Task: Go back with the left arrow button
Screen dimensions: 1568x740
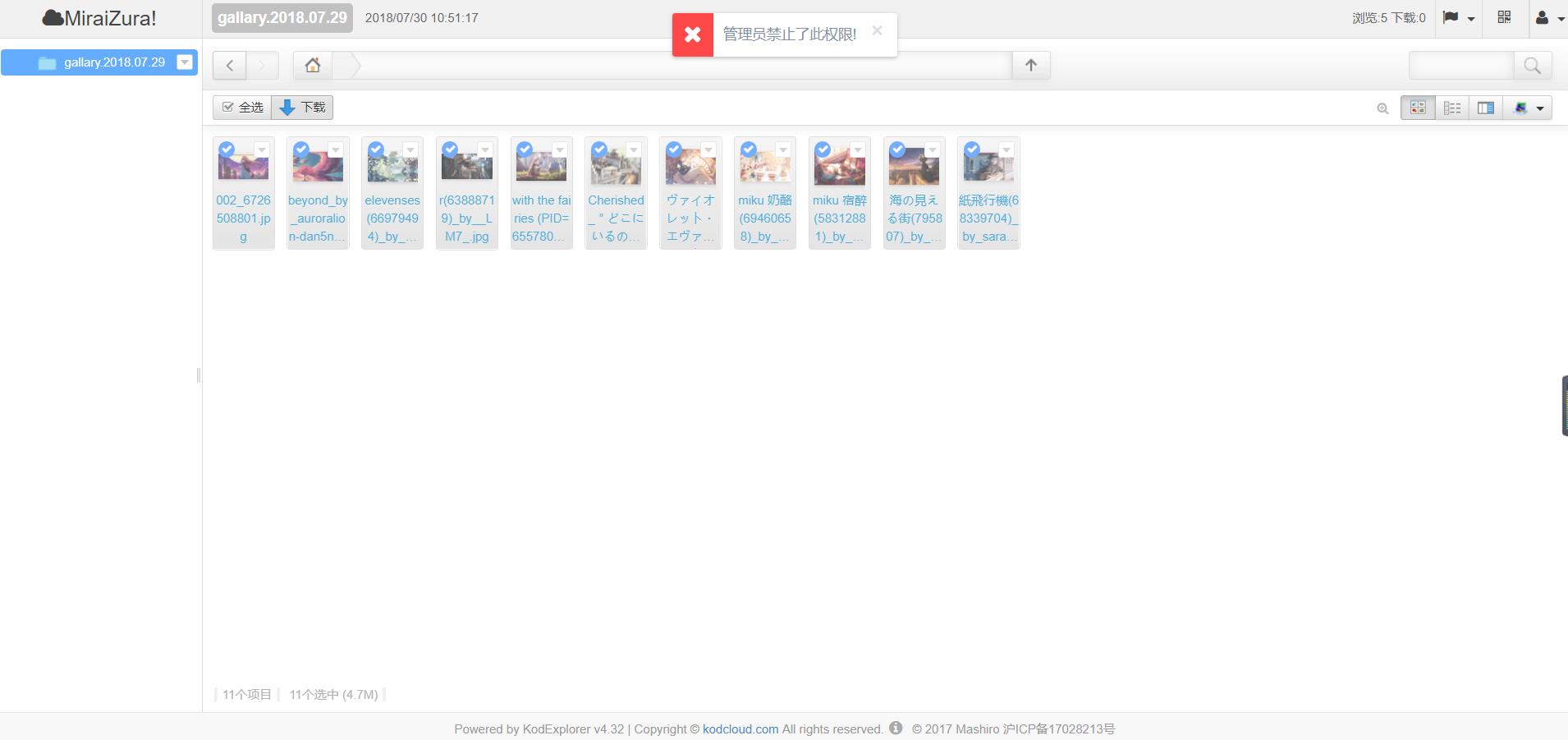Action: pyautogui.click(x=229, y=66)
